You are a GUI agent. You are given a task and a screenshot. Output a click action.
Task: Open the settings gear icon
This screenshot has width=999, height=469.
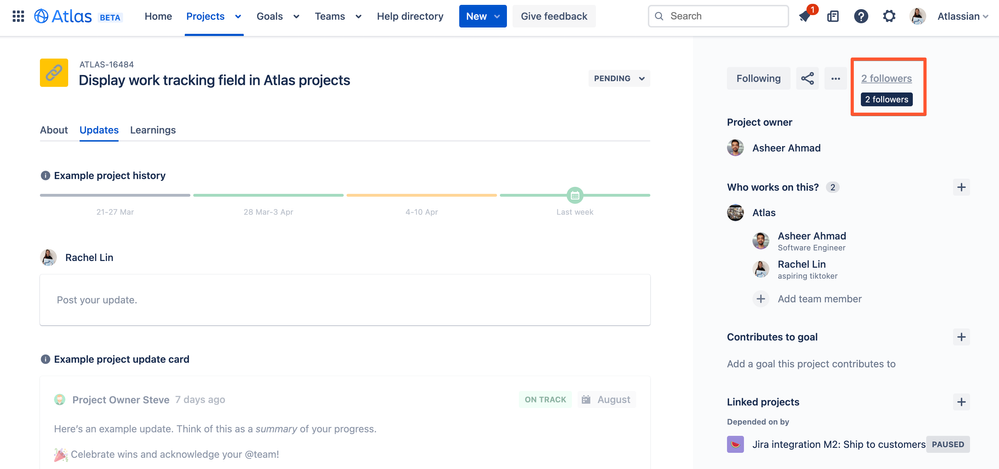pyautogui.click(x=889, y=17)
